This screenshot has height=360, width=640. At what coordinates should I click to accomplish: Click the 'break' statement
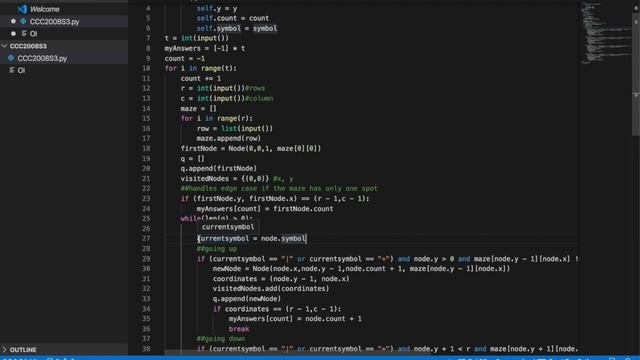[x=239, y=329]
